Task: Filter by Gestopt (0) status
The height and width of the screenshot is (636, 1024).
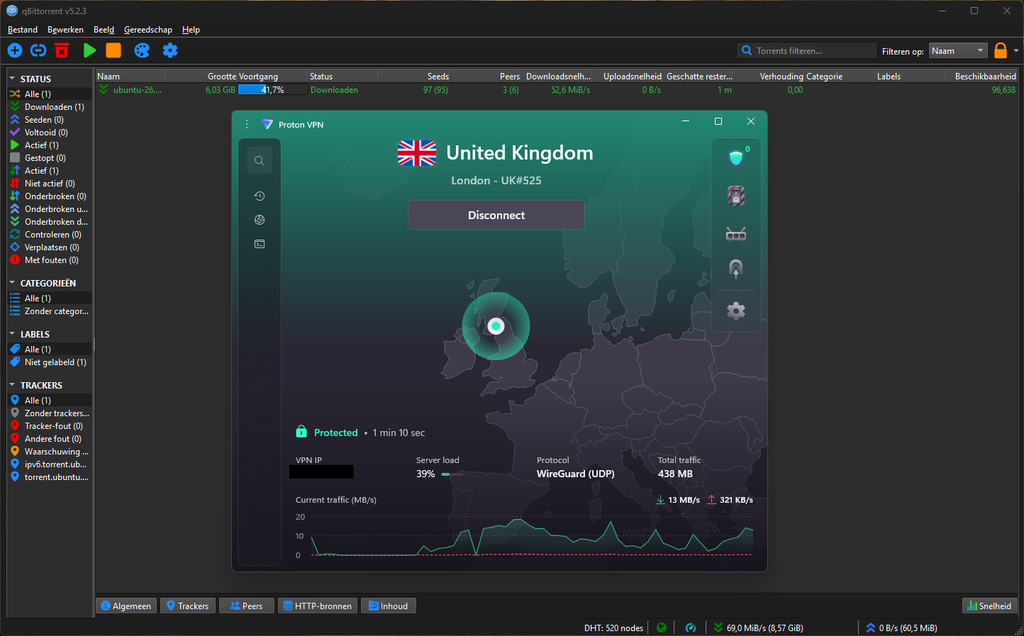Action: (50, 158)
